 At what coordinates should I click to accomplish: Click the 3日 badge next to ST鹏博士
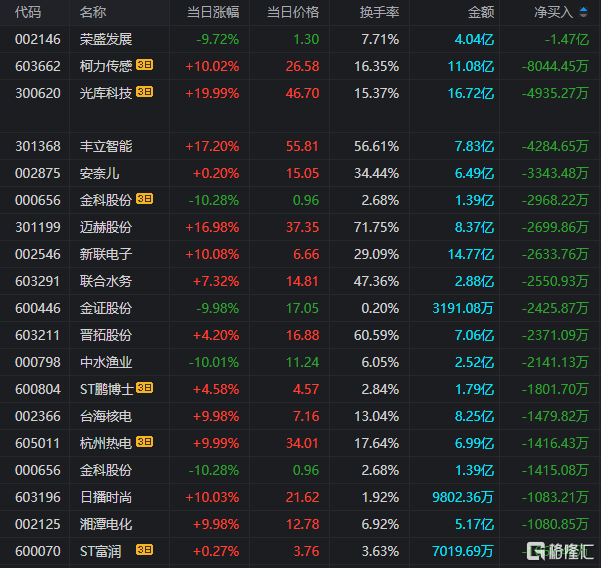point(145,388)
